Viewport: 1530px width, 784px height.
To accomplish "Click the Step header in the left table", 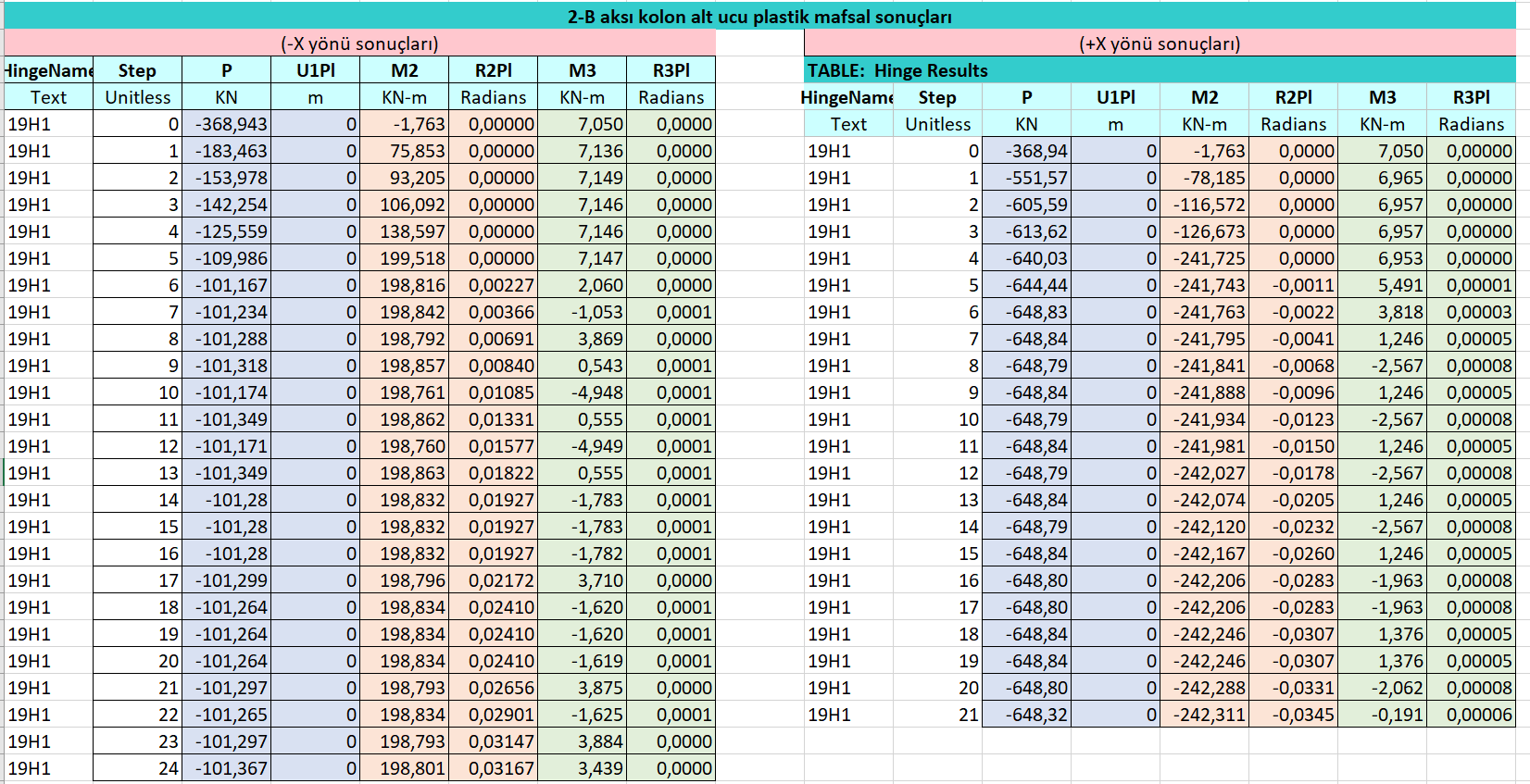I will click(137, 70).
